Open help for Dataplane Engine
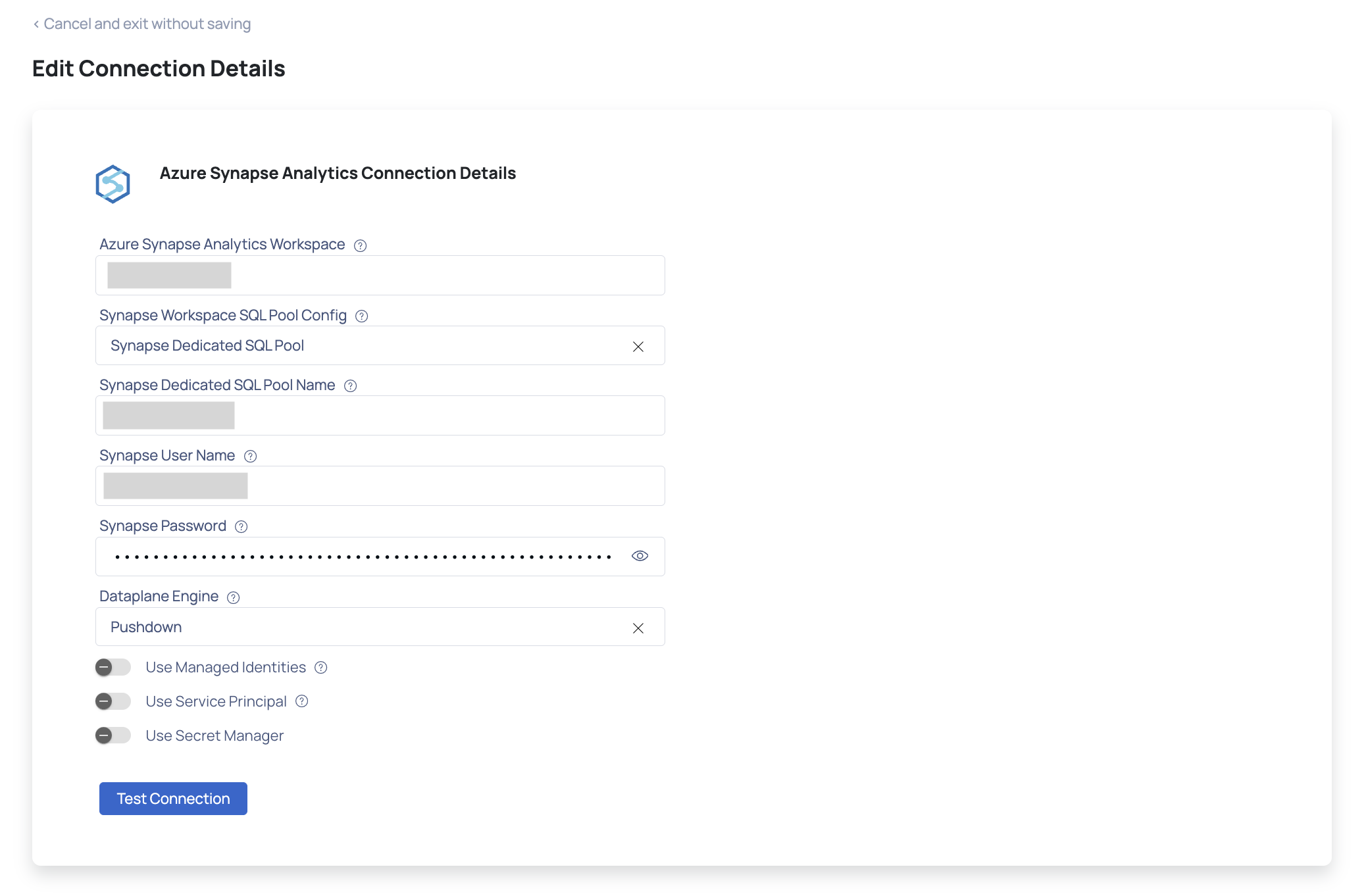 pos(233,597)
